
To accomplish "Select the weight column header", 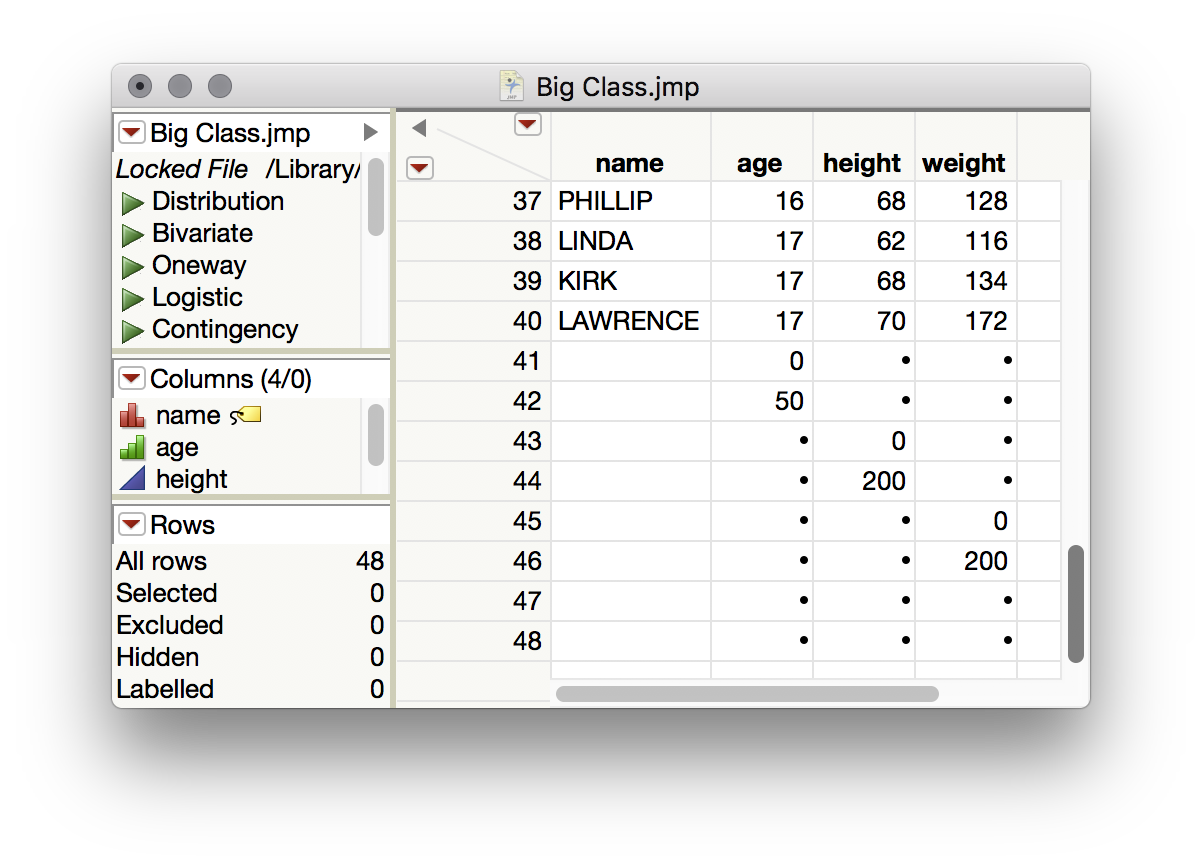I will 964,163.
